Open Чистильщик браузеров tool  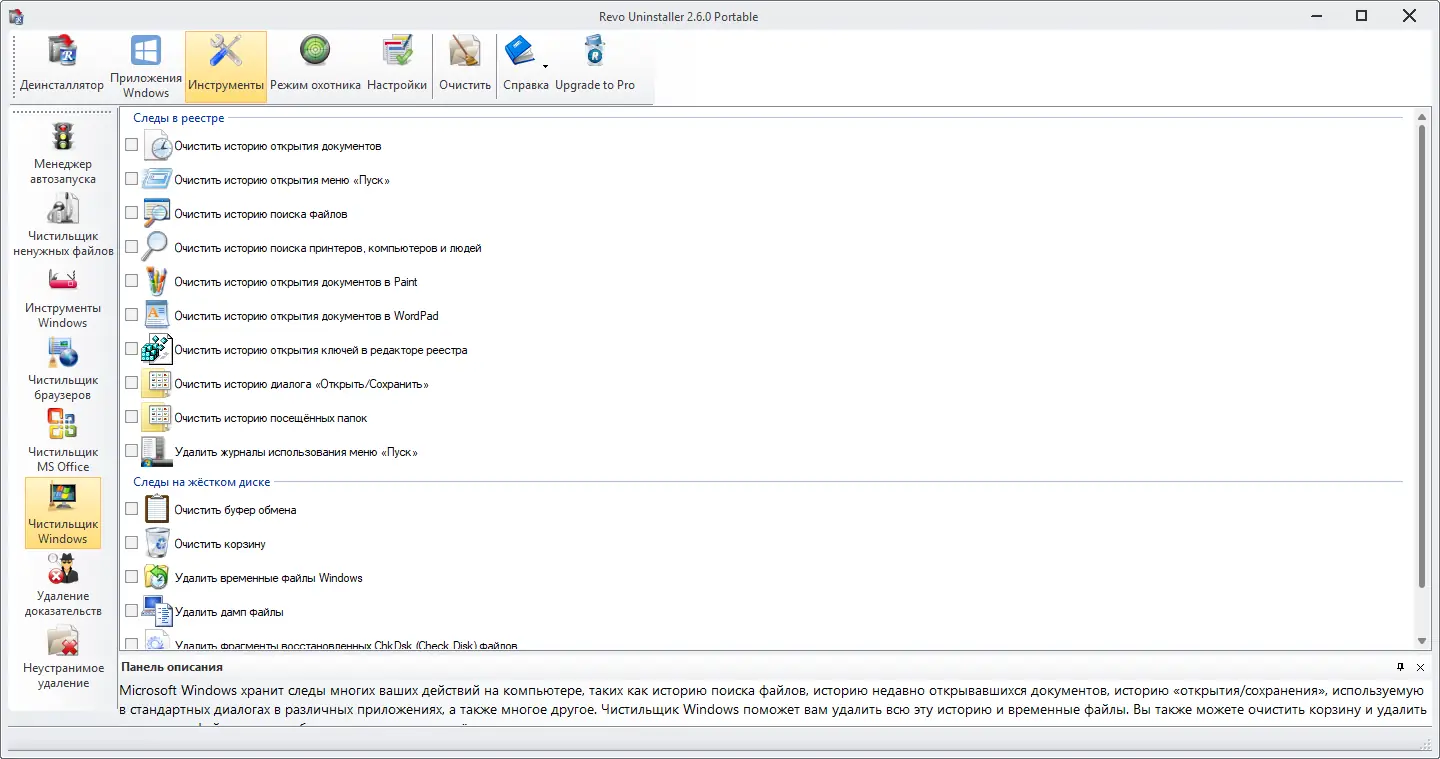pos(63,370)
